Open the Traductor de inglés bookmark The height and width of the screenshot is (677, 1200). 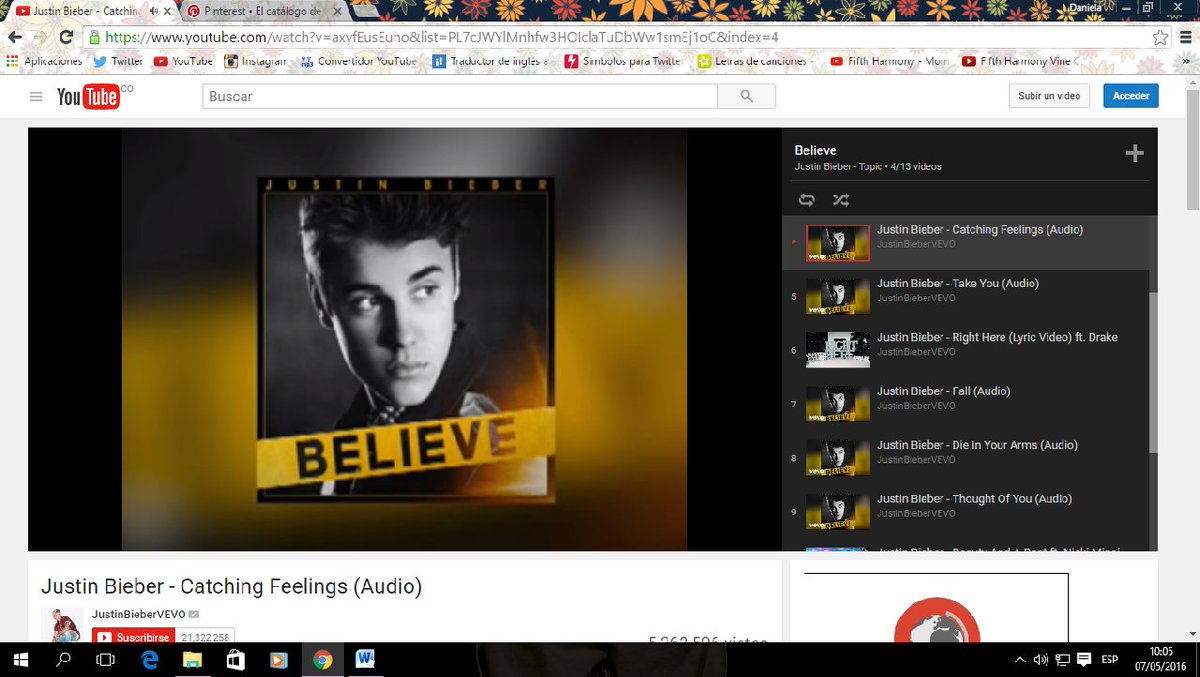[491, 61]
